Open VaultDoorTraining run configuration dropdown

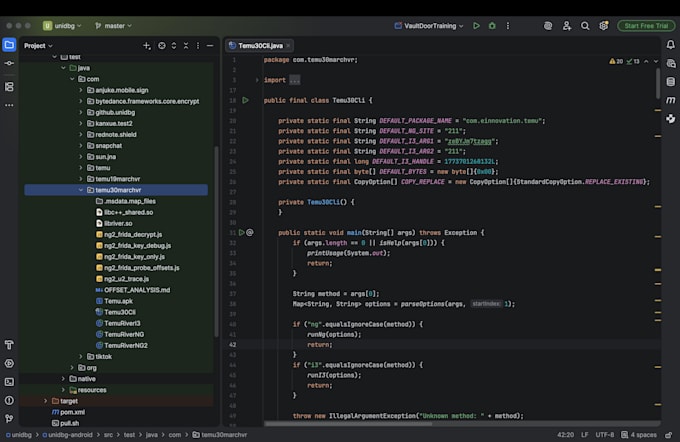[429, 26]
